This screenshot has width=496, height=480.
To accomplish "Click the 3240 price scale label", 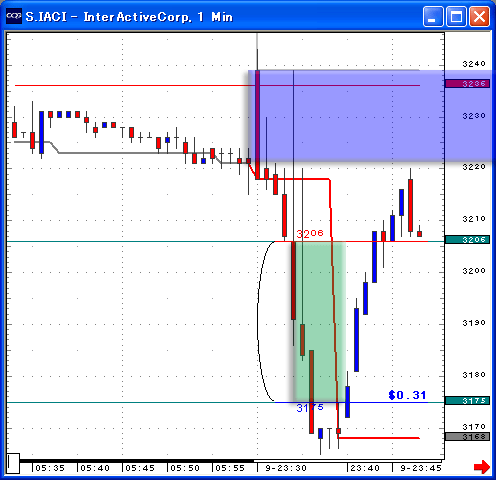I will coord(474,64).
